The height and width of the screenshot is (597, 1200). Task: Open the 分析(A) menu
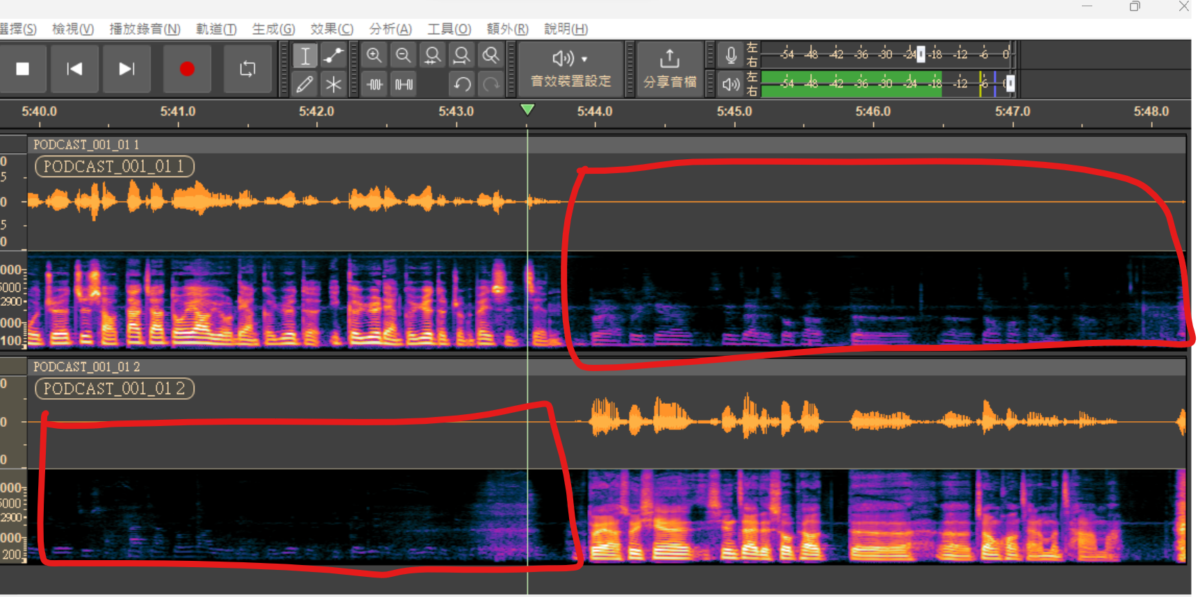pyautogui.click(x=390, y=29)
